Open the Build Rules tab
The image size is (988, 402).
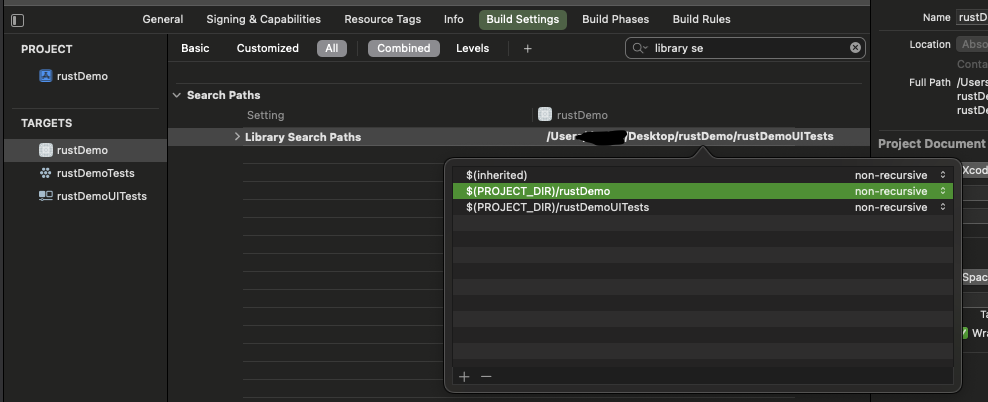(701, 20)
